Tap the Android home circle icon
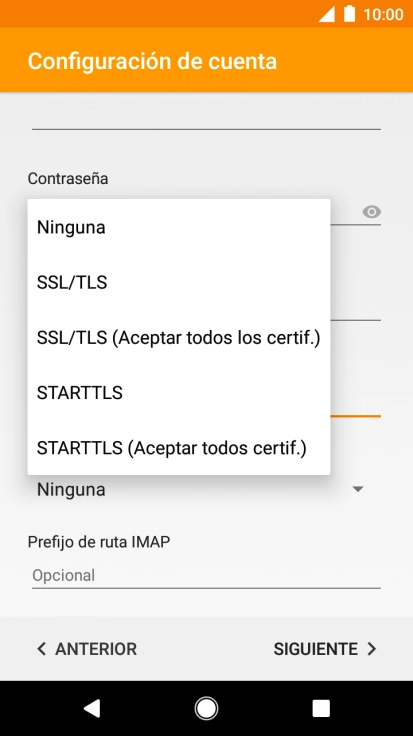The height and width of the screenshot is (736, 413). (206, 708)
